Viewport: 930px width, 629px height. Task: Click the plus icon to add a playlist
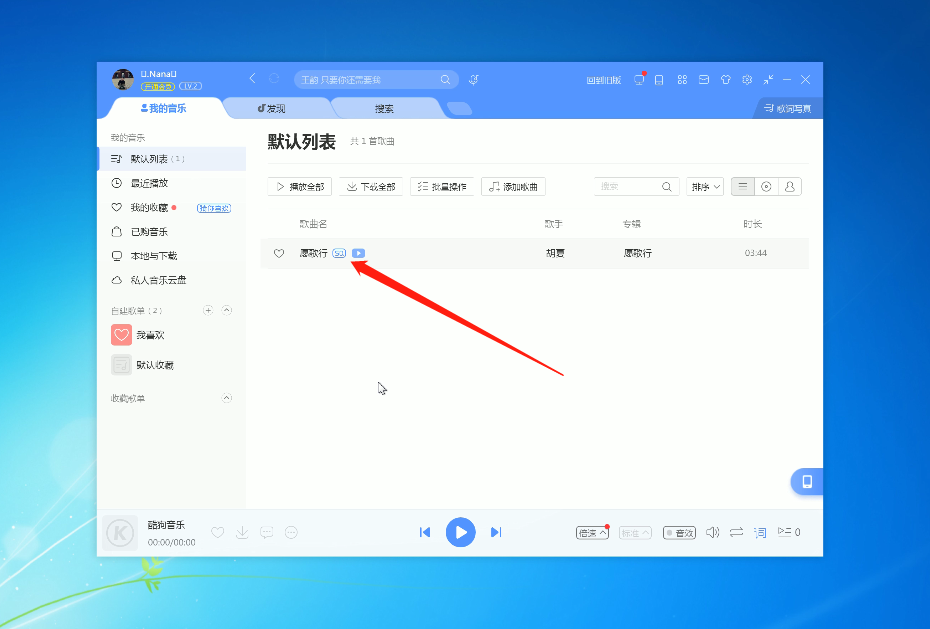pyautogui.click(x=208, y=310)
